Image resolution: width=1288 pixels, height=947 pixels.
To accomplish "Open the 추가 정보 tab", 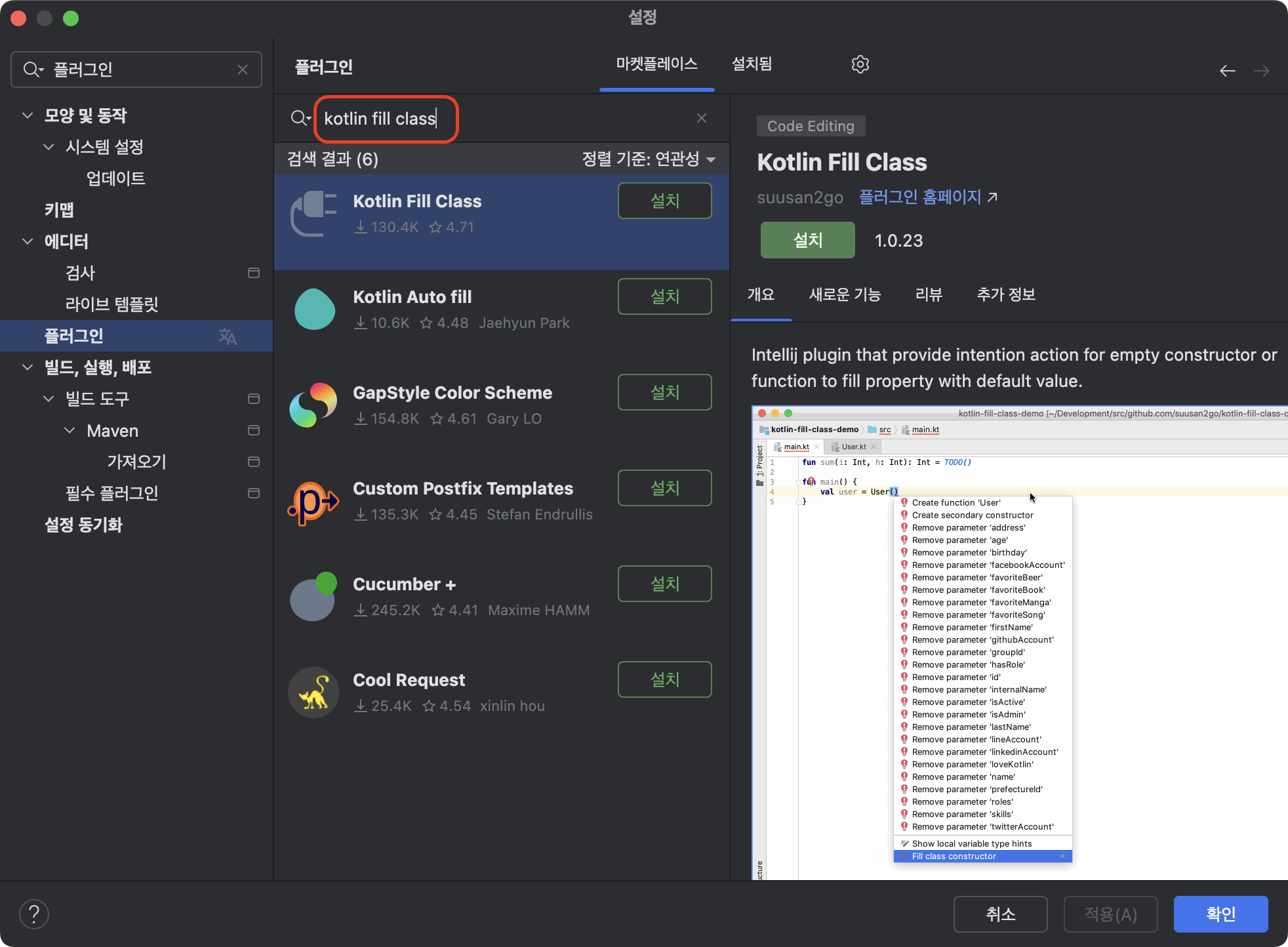I will 1006,294.
